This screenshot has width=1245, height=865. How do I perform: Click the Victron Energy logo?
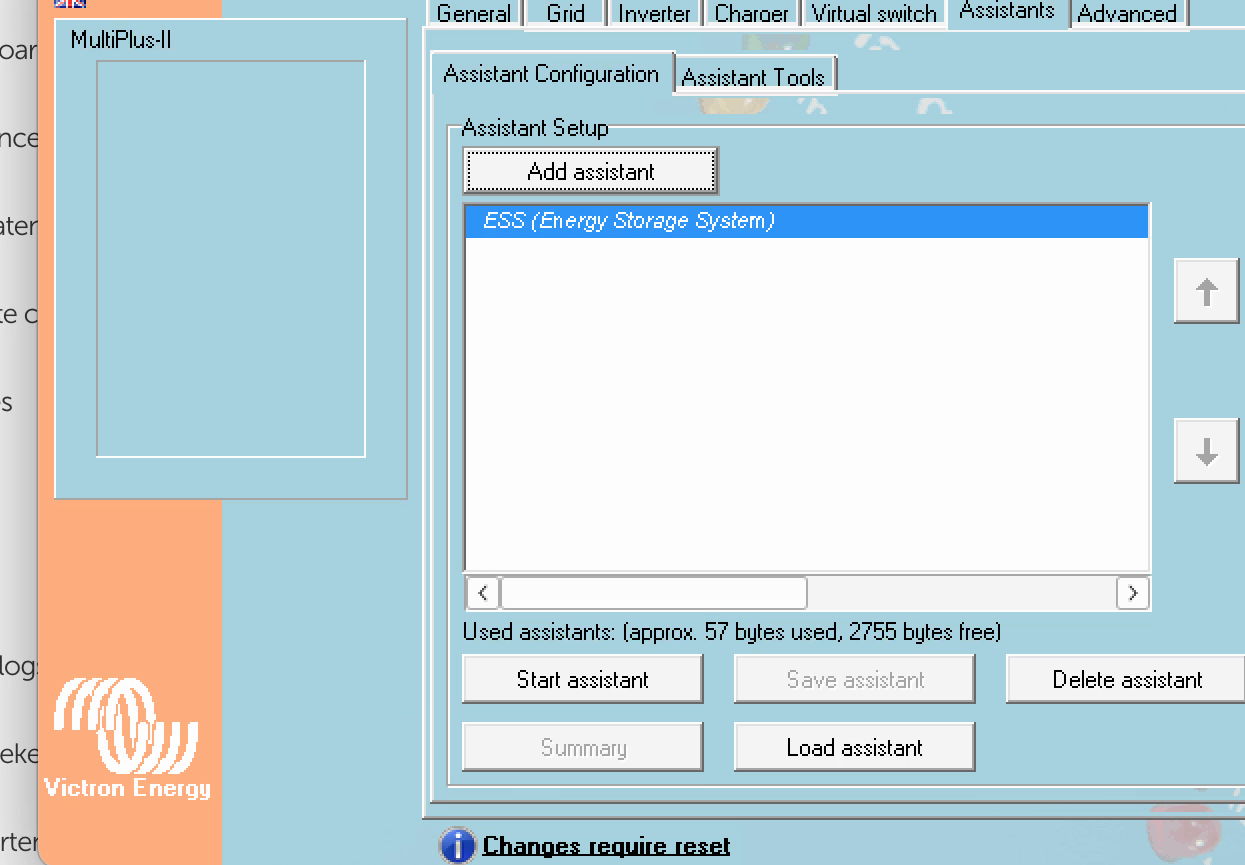(x=128, y=738)
